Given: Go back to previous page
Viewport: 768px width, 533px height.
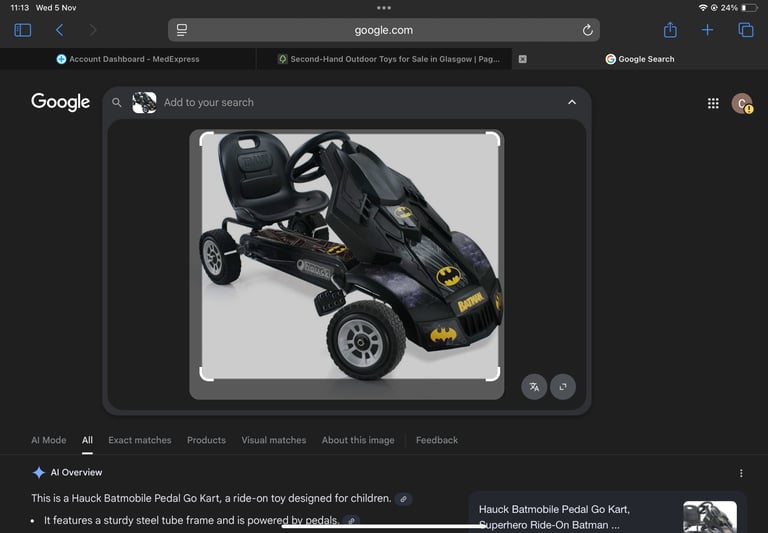Looking at the screenshot, I should tap(59, 30).
